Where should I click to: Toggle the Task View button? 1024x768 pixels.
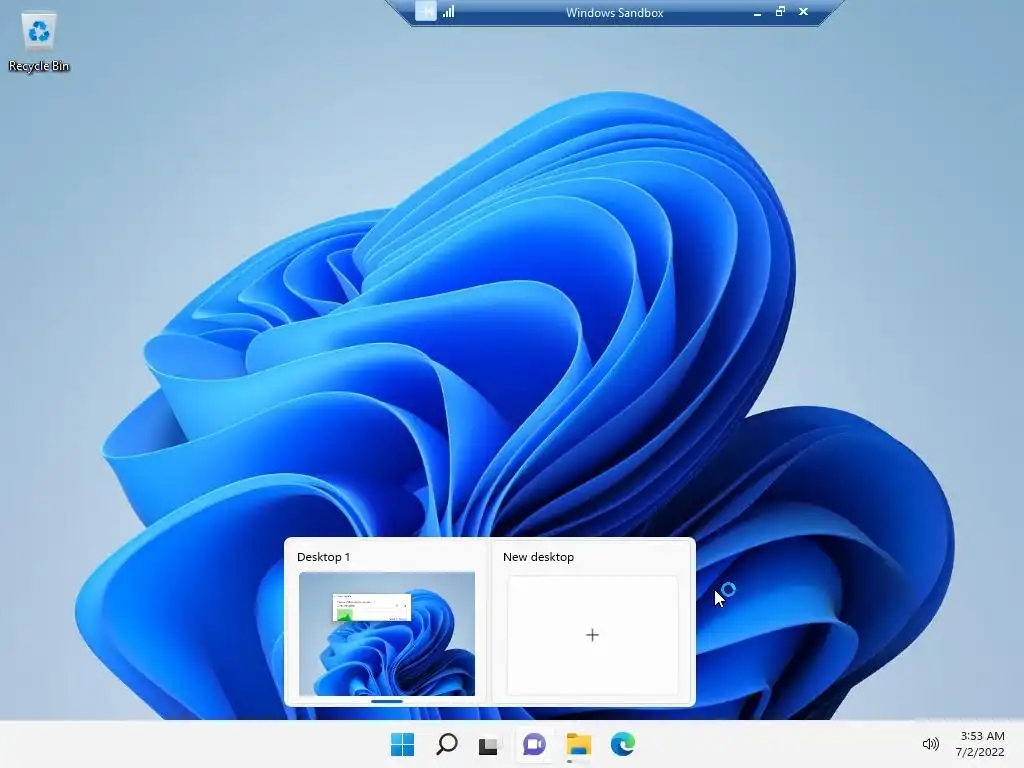coord(488,745)
